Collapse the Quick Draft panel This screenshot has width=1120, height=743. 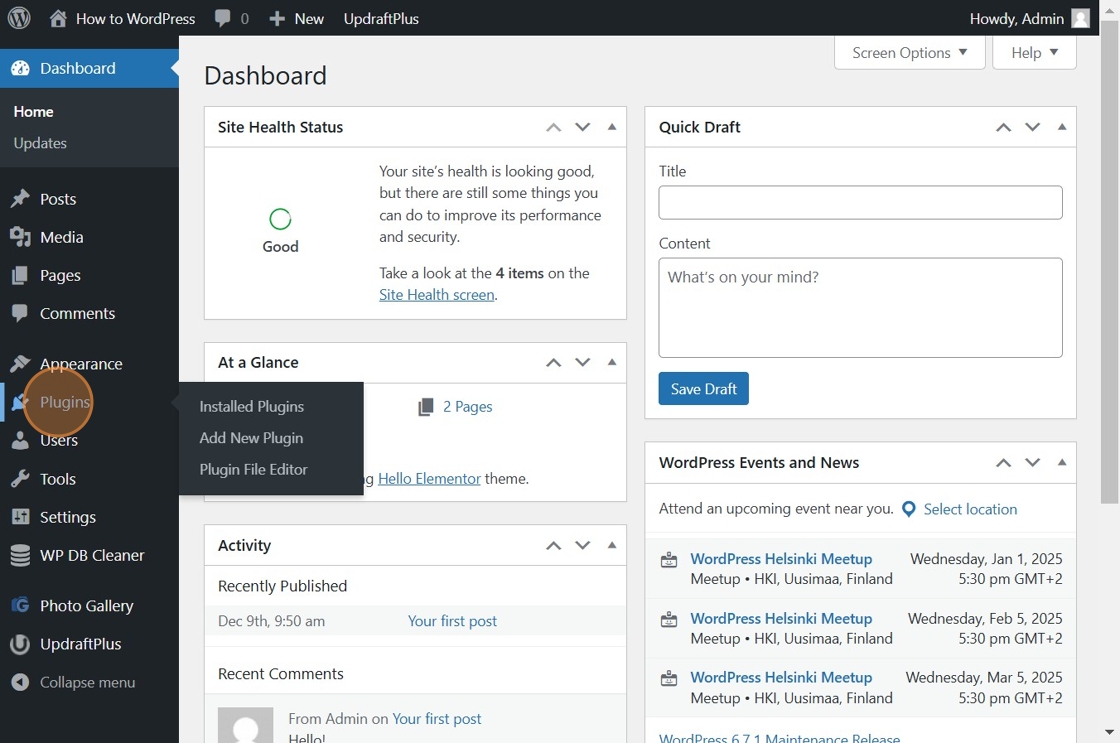pos(1062,127)
